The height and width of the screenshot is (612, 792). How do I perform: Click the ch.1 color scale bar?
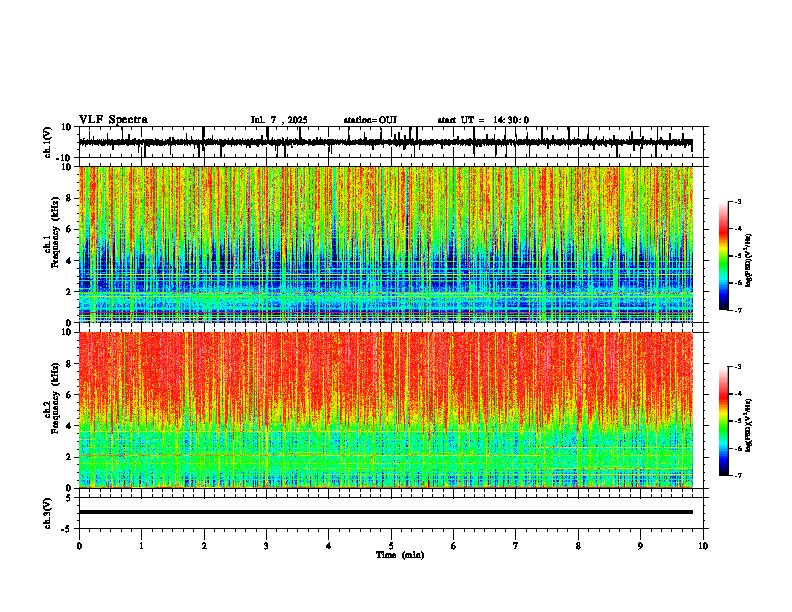click(723, 256)
